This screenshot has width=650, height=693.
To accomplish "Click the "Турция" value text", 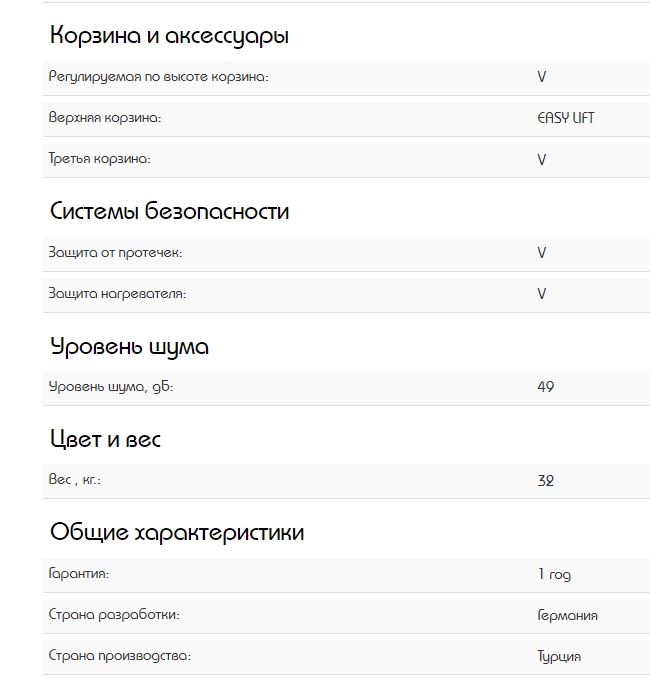I will click(x=559, y=656).
